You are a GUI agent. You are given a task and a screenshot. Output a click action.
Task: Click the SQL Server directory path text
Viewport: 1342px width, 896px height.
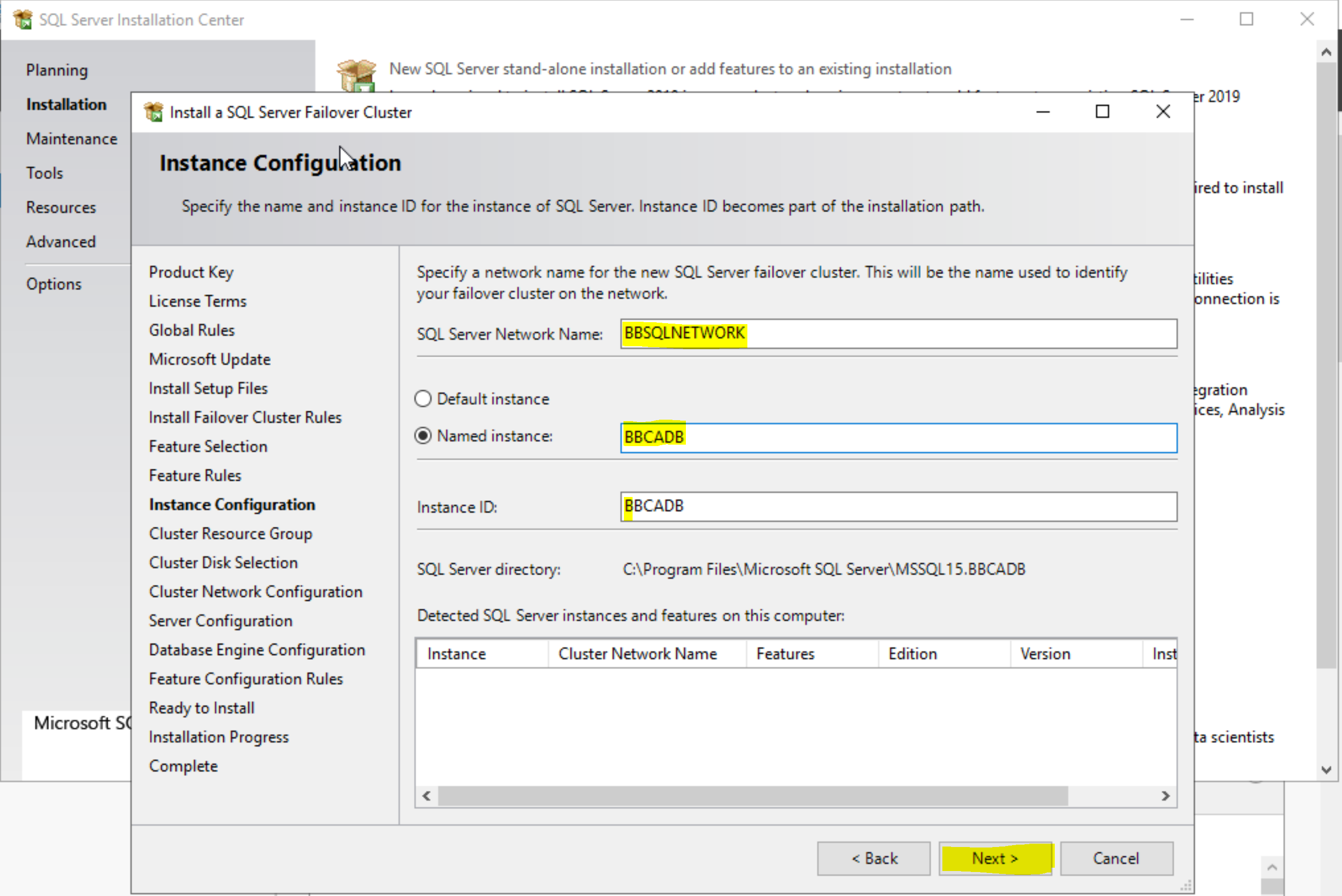824,569
